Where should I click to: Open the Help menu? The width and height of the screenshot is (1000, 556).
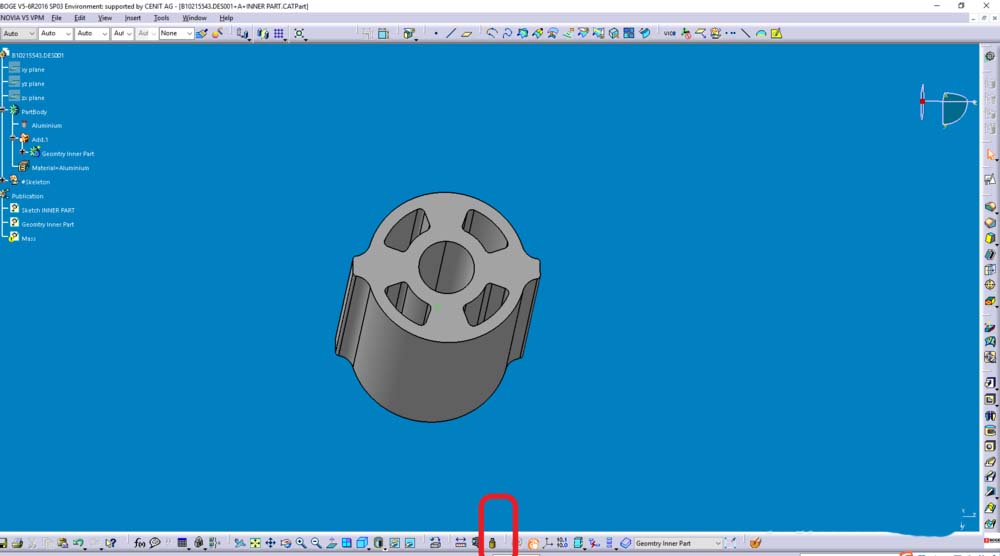(x=226, y=18)
